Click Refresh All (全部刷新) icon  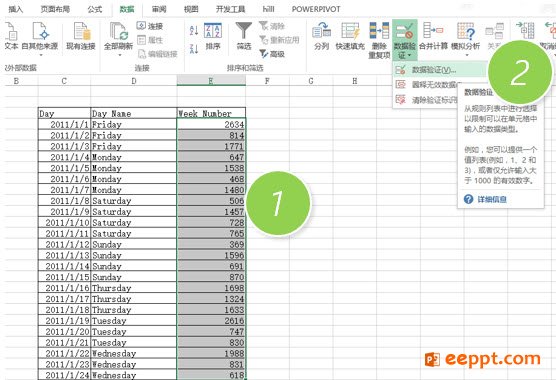[x=118, y=31]
